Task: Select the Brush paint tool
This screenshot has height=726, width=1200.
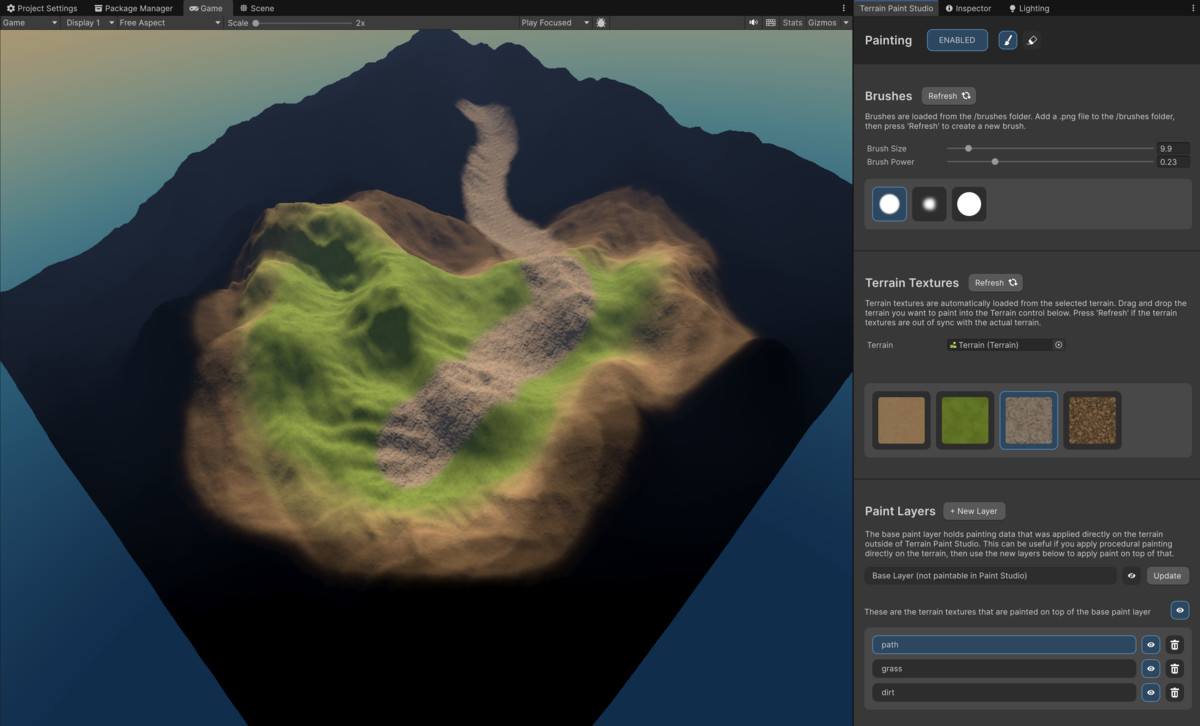Action: (x=1007, y=40)
